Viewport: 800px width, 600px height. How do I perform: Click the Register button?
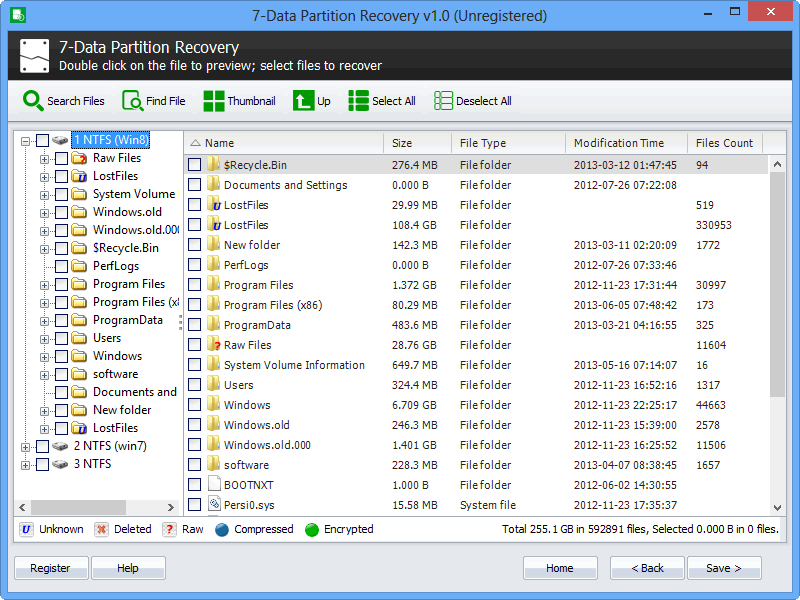click(x=50, y=568)
